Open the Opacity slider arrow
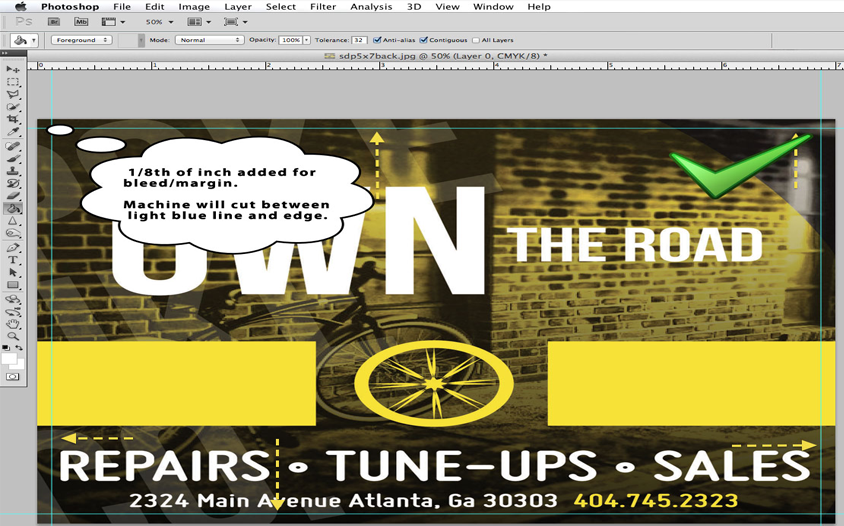This screenshot has height=526, width=844. point(307,40)
